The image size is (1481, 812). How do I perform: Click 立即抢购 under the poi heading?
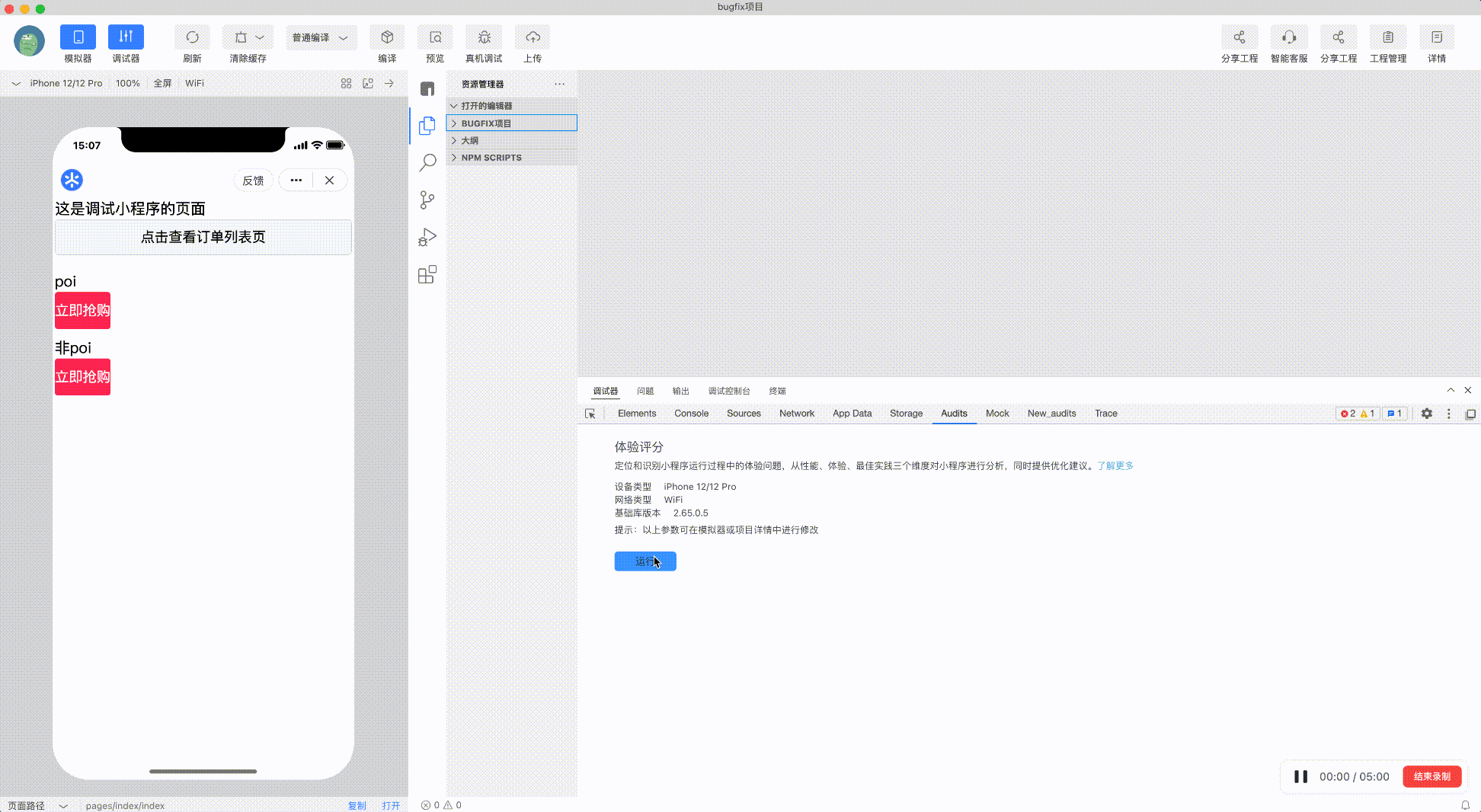(x=82, y=311)
